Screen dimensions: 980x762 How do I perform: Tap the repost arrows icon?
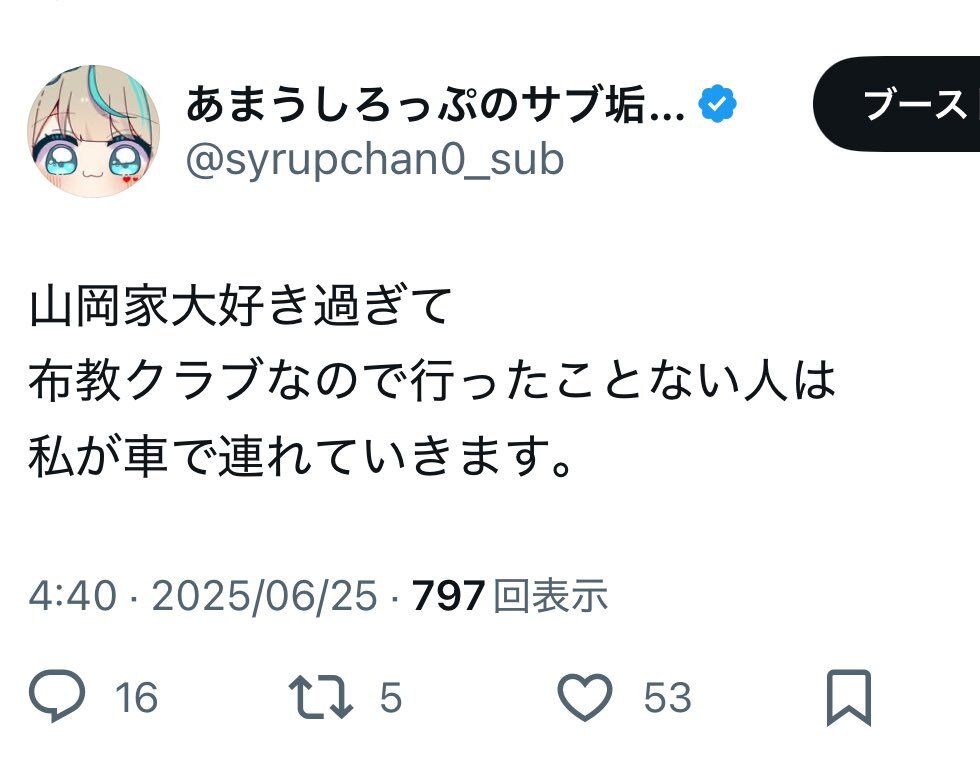pyautogui.click(x=321, y=697)
